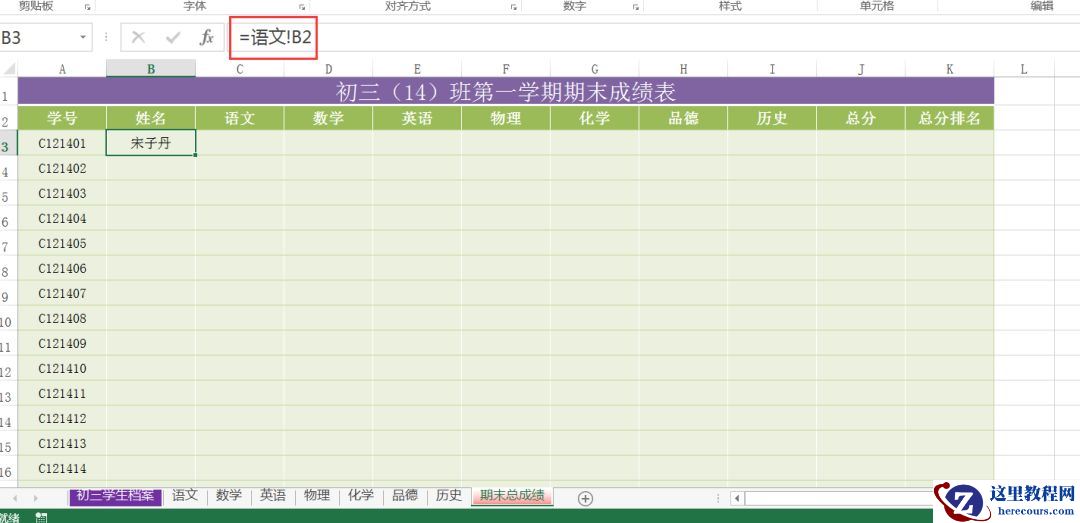Switch to 语文 sheet tab
This screenshot has width=1080, height=523.
185,495
